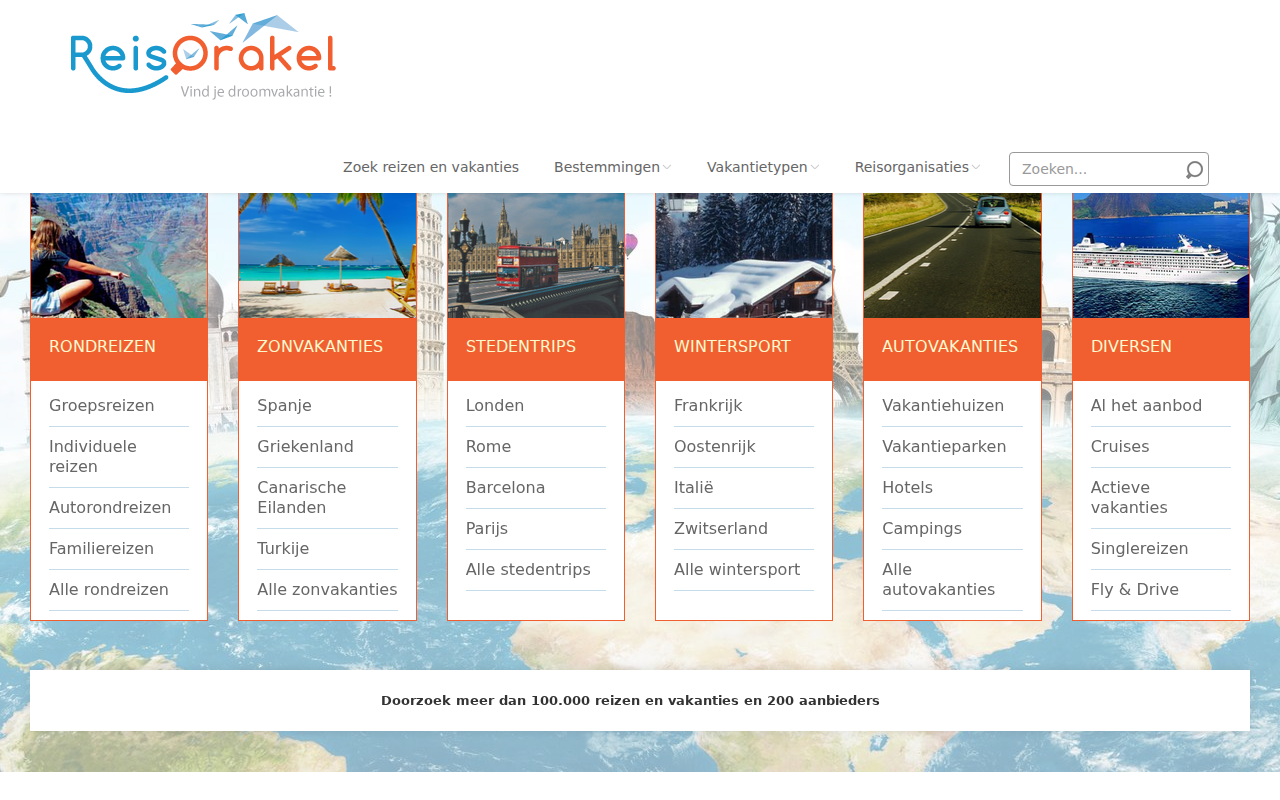Choose Frankrijk wintersport
Viewport: 1280px width, 800px height.
click(708, 406)
